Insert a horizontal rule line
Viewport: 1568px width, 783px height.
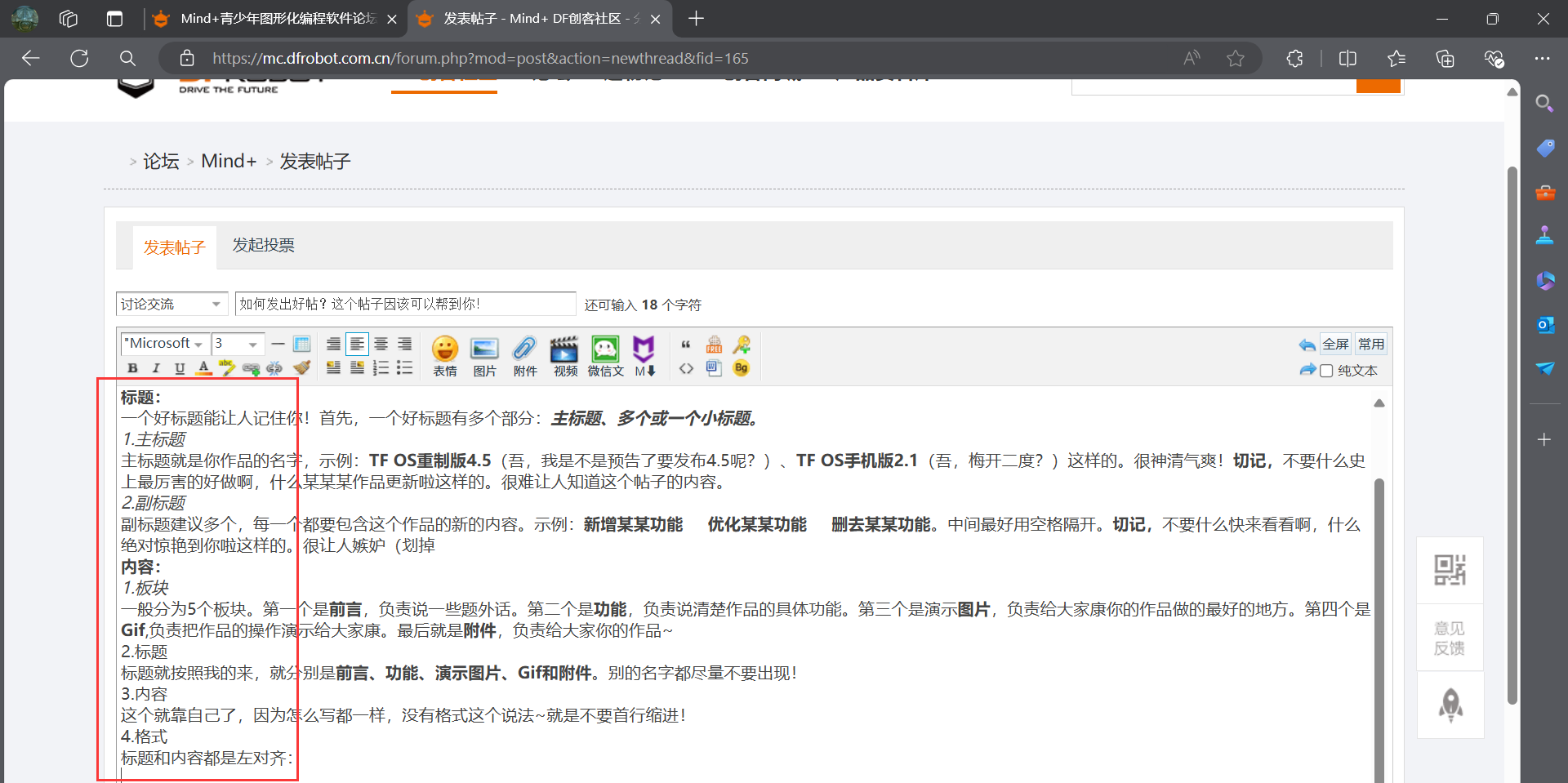tap(278, 344)
